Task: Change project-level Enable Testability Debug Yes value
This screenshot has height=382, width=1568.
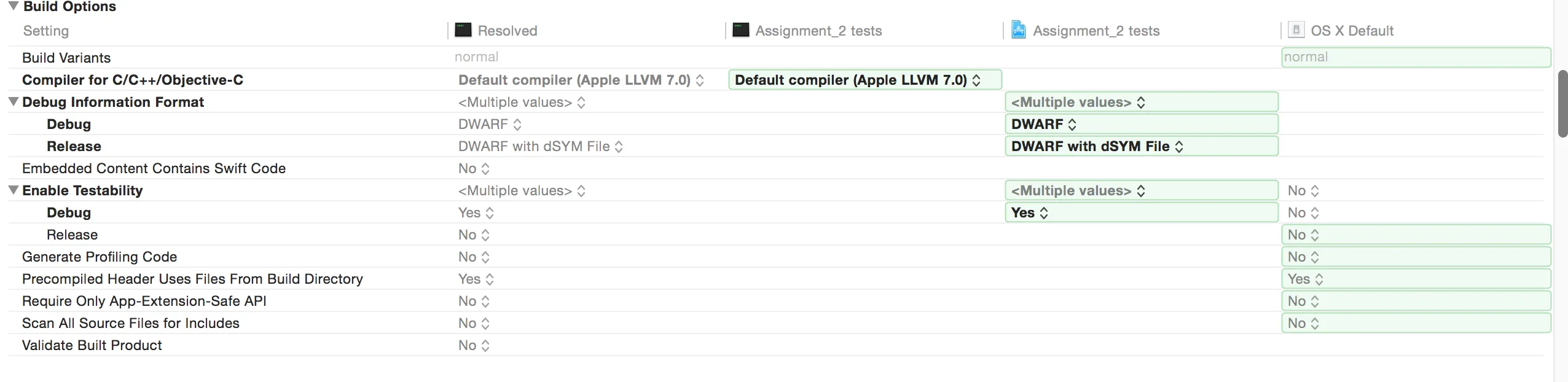Action: 1030,212
